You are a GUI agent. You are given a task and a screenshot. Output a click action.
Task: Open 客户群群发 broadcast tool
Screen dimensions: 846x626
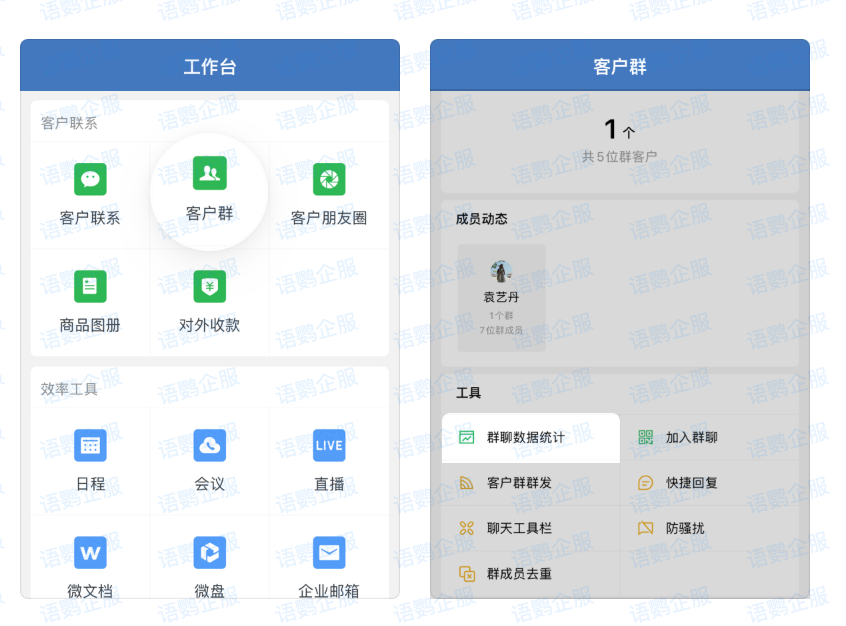pos(518,483)
